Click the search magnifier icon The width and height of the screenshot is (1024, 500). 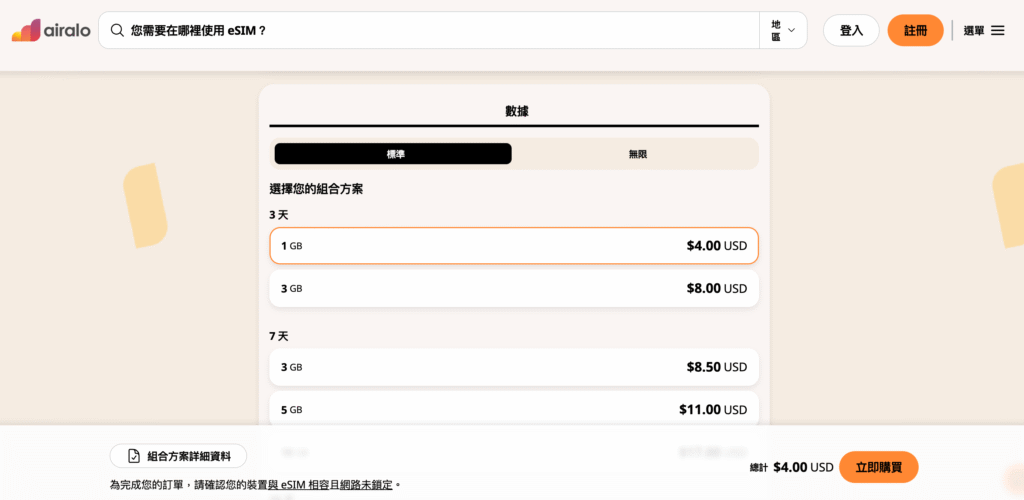(x=117, y=30)
